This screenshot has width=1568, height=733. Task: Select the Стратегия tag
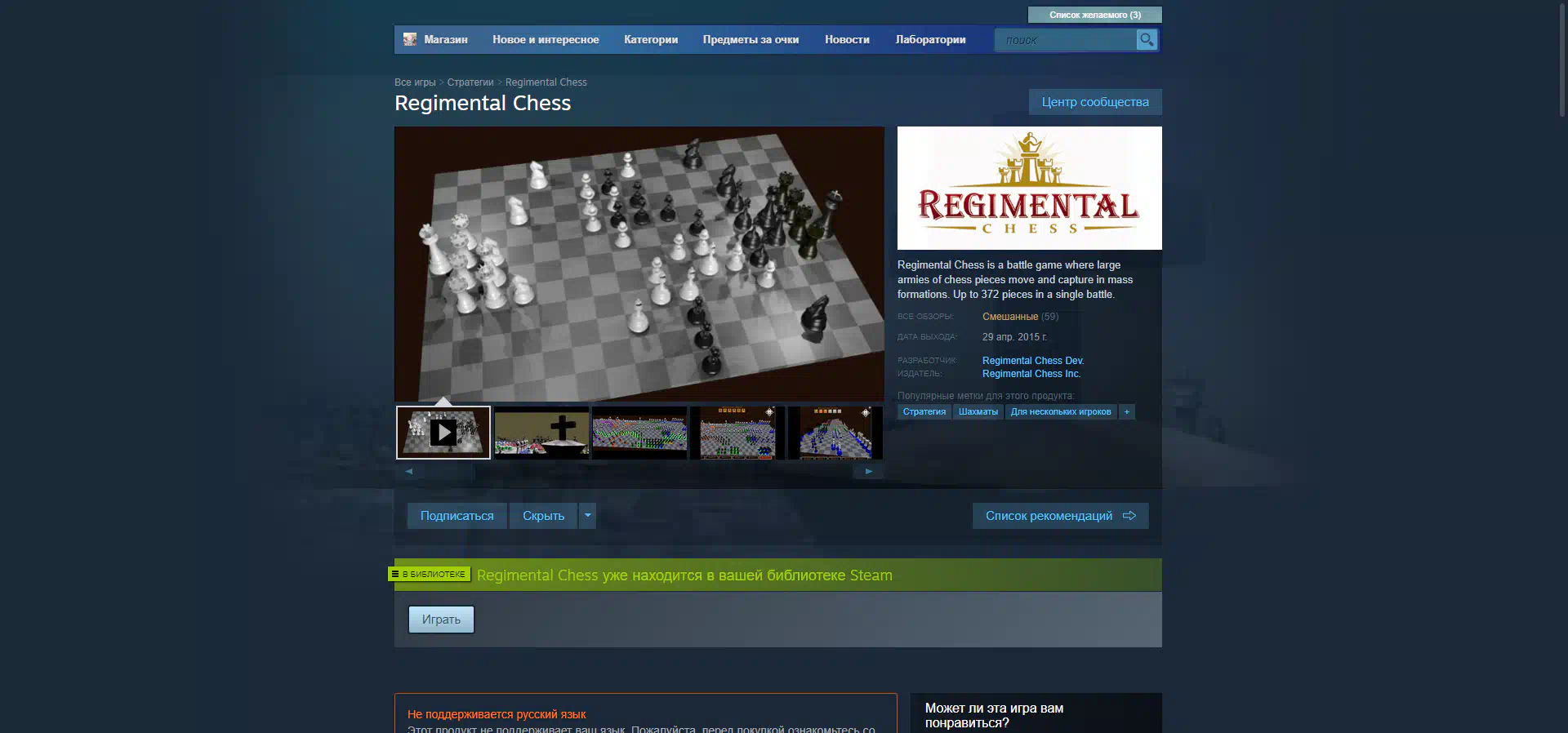924,412
